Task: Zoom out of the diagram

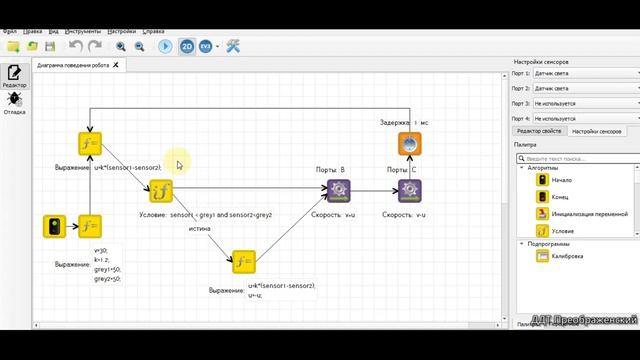Action: click(x=139, y=47)
